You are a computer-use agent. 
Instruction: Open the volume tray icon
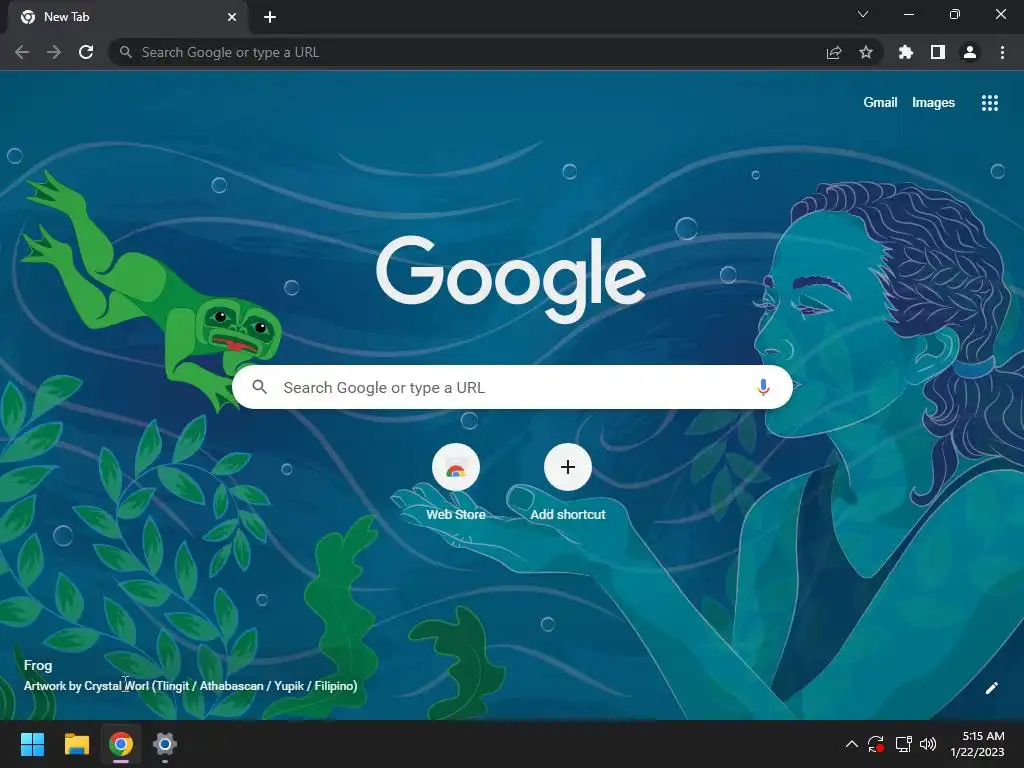[x=927, y=744]
